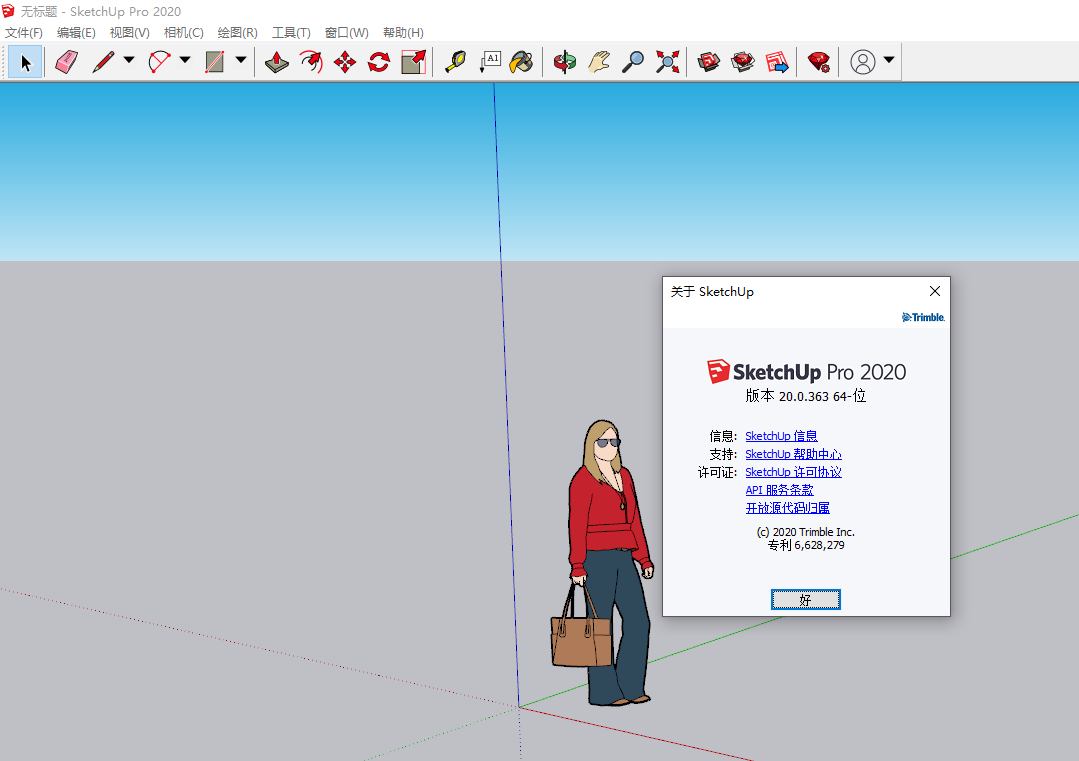Open the Extension Warehouse icon

point(743,62)
